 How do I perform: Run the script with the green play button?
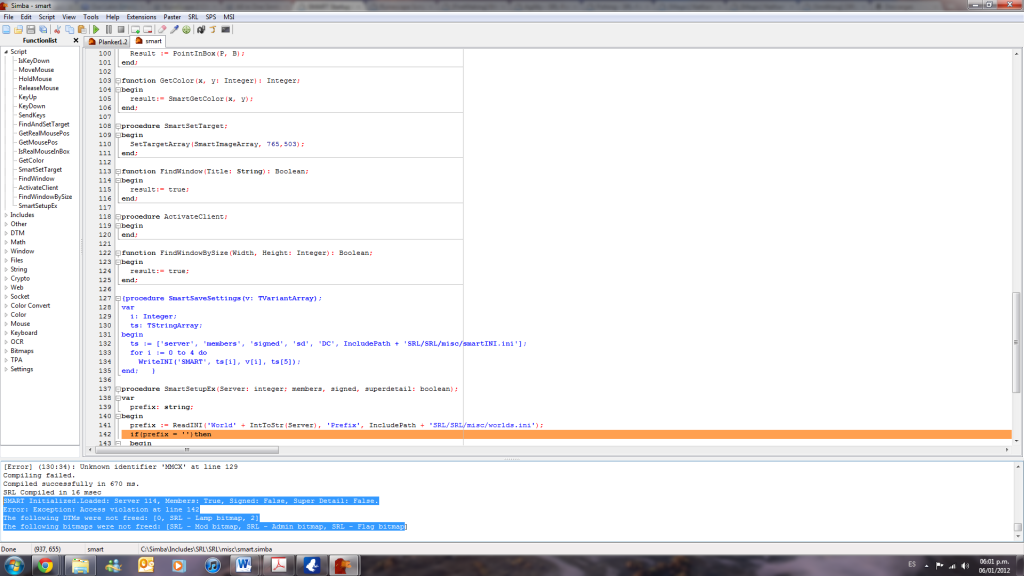[96, 29]
